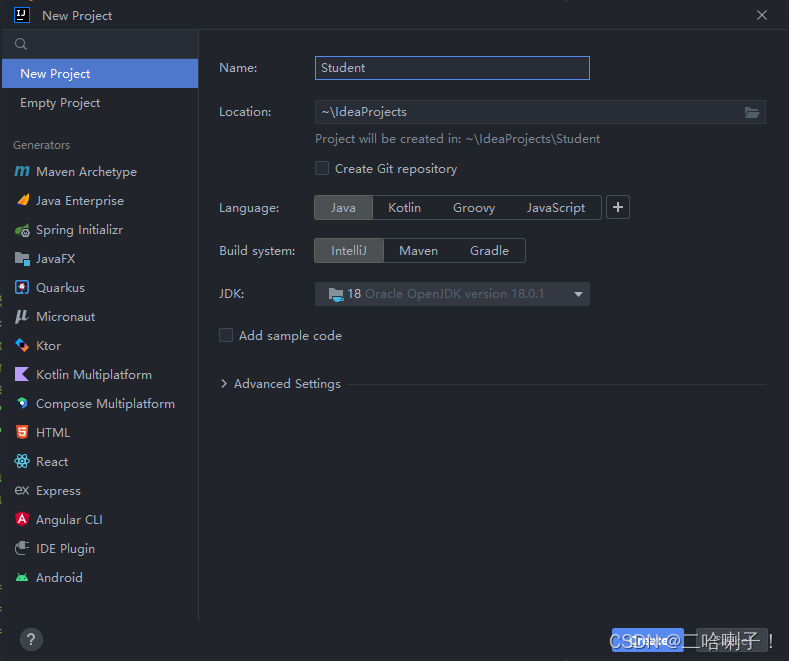789x661 pixels.
Task: Open help with the question mark button
Action: tap(31, 639)
